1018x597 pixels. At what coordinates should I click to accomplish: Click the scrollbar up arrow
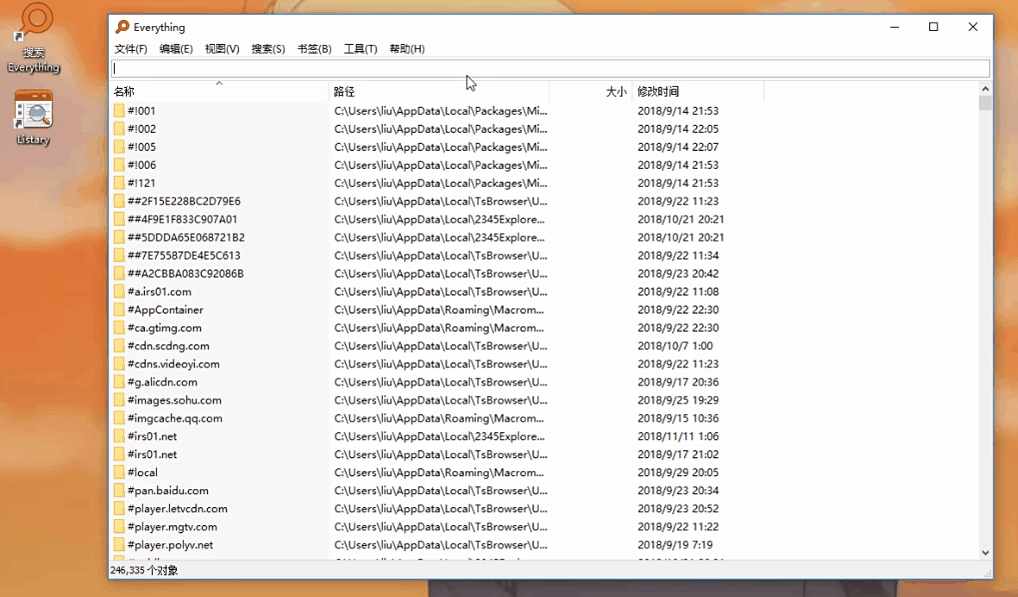point(986,88)
